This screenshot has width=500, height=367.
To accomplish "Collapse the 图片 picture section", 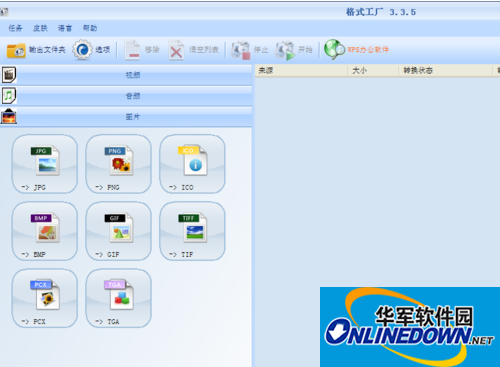I will (126, 117).
